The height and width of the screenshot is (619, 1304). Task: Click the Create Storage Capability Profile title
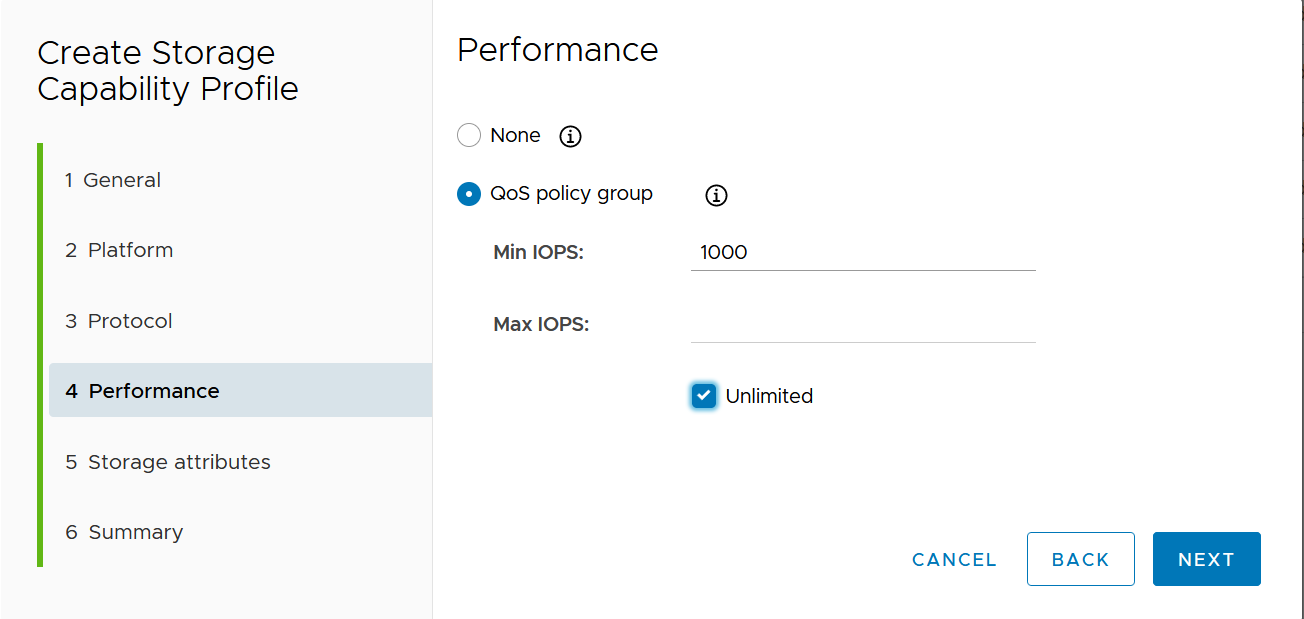(x=168, y=70)
